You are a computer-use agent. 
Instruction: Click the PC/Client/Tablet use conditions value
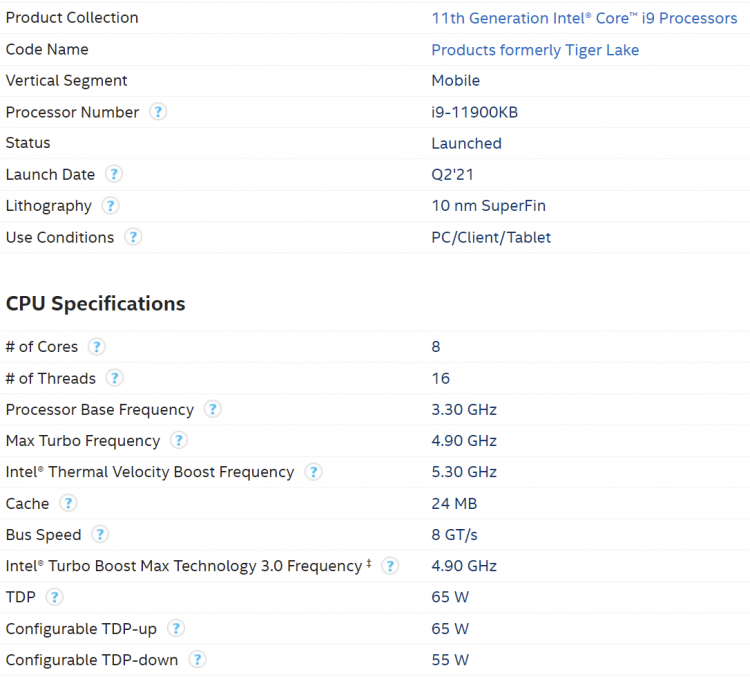pos(491,237)
